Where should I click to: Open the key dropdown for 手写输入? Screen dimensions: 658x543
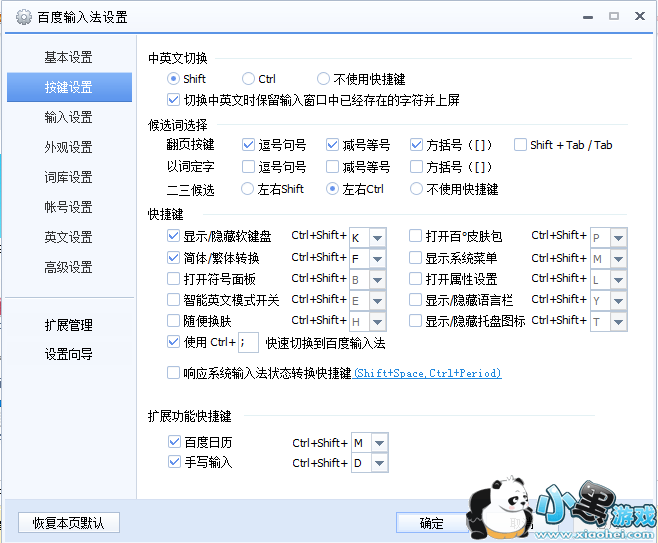point(379,463)
